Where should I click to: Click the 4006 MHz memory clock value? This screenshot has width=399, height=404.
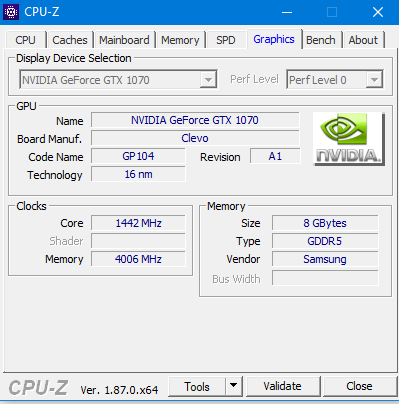click(x=138, y=259)
